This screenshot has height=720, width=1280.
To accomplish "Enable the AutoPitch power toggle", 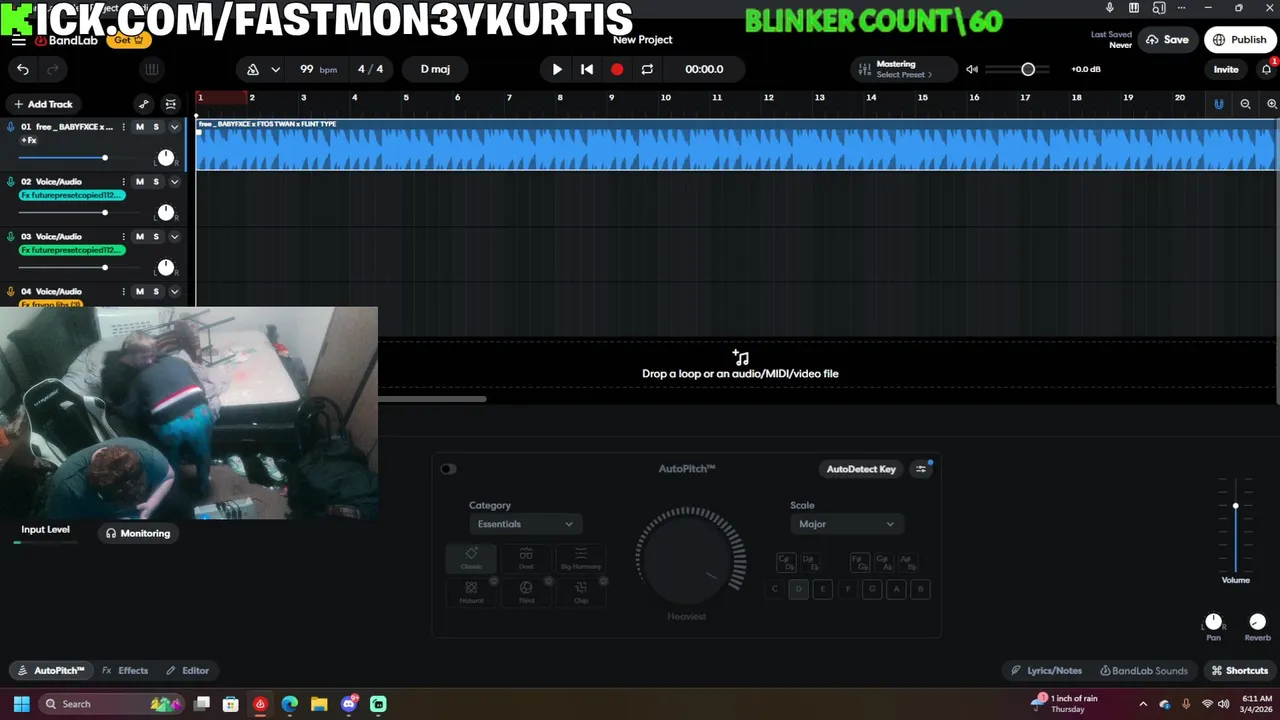I will (448, 469).
